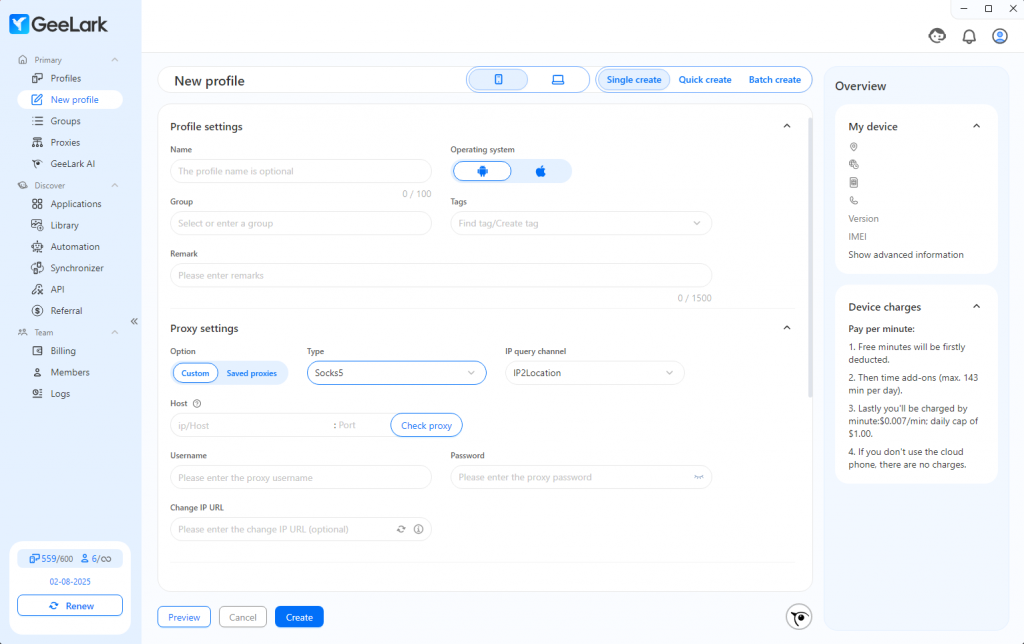This screenshot has height=644, width=1024.
Task: Click the GeeLark logo icon
Action: pos(19,24)
